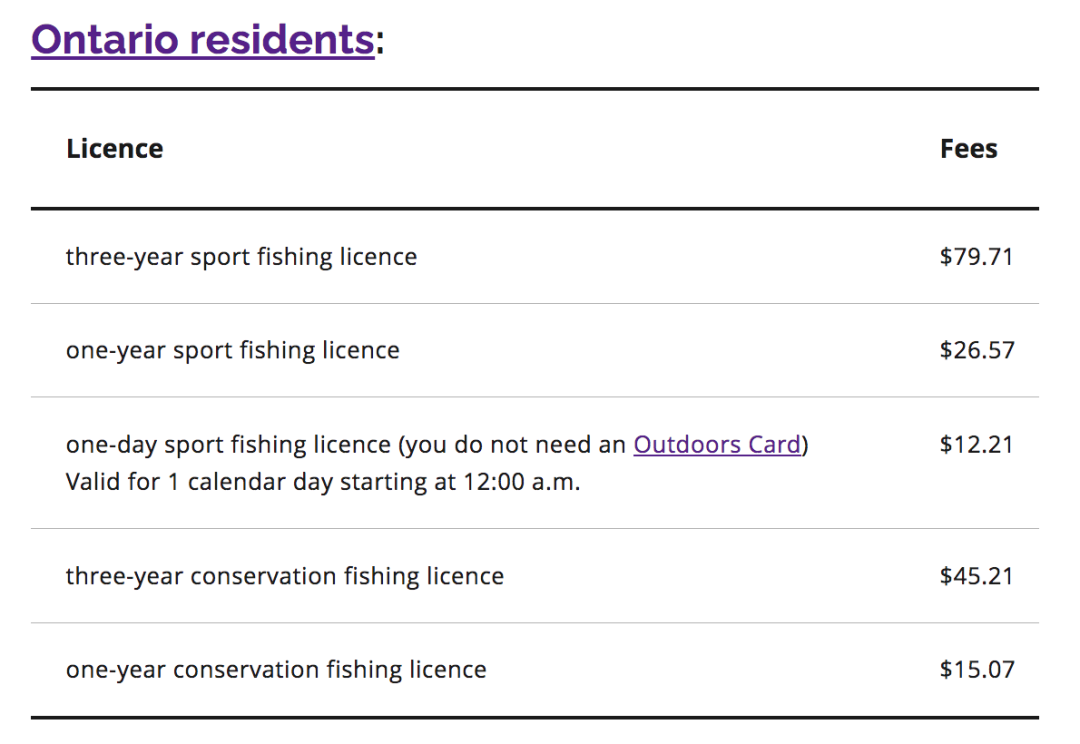This screenshot has width=1080, height=744.
Task: Click the 'Valid for 1 calendar day' note
Action: (x=323, y=482)
